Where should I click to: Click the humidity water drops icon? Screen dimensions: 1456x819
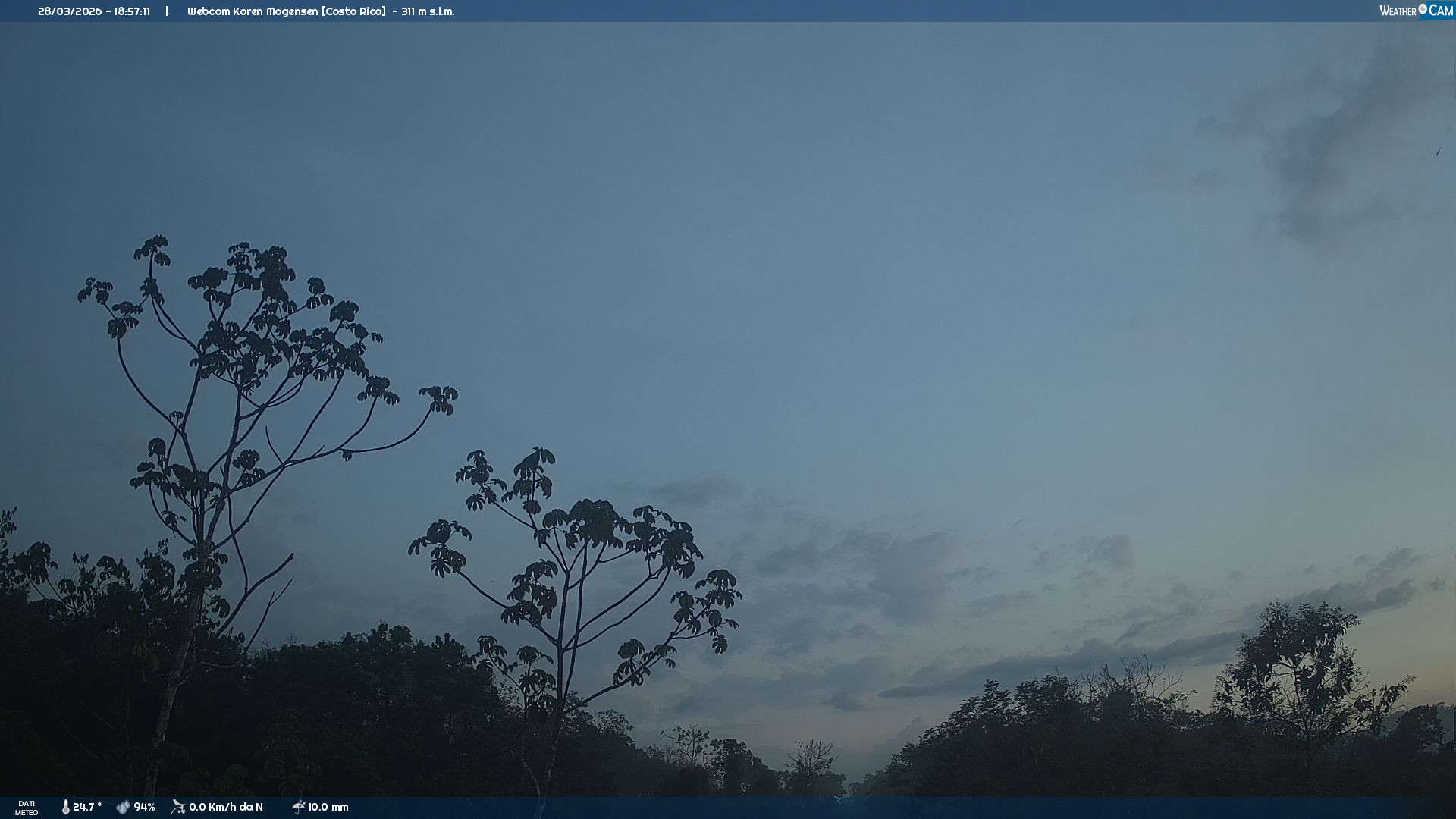pyautogui.click(x=123, y=807)
